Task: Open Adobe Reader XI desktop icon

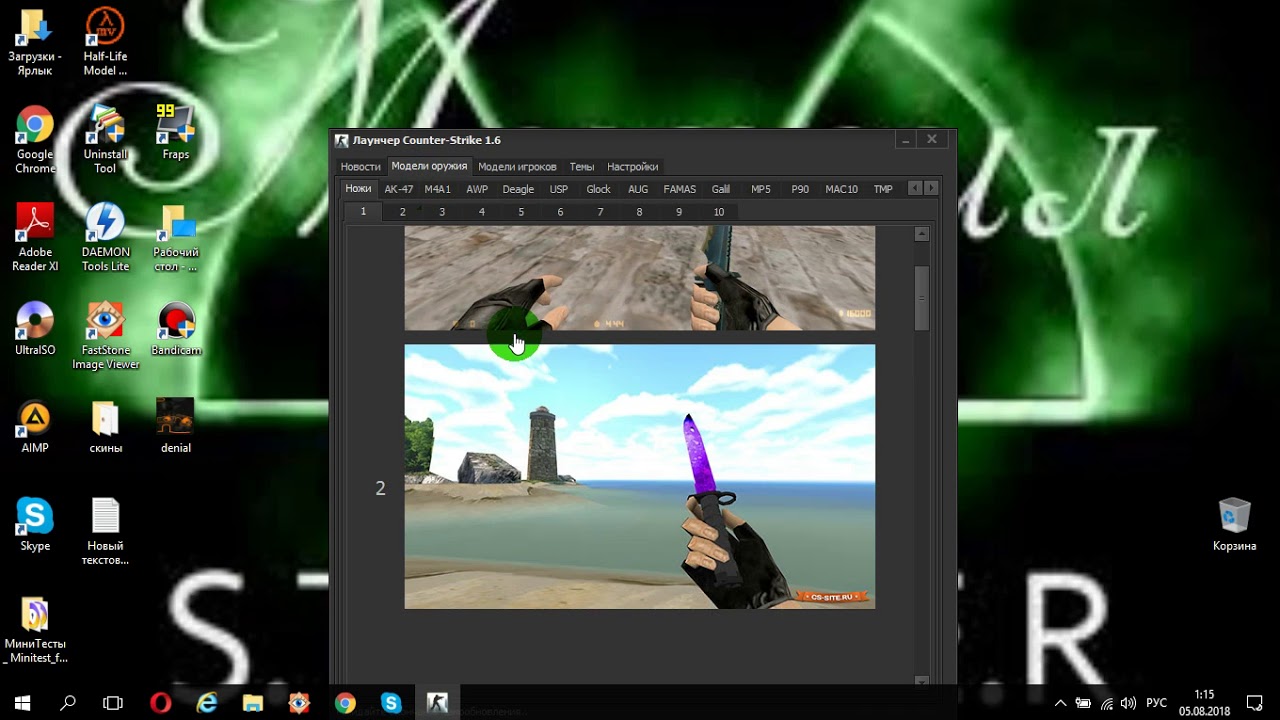Action: click(x=35, y=238)
